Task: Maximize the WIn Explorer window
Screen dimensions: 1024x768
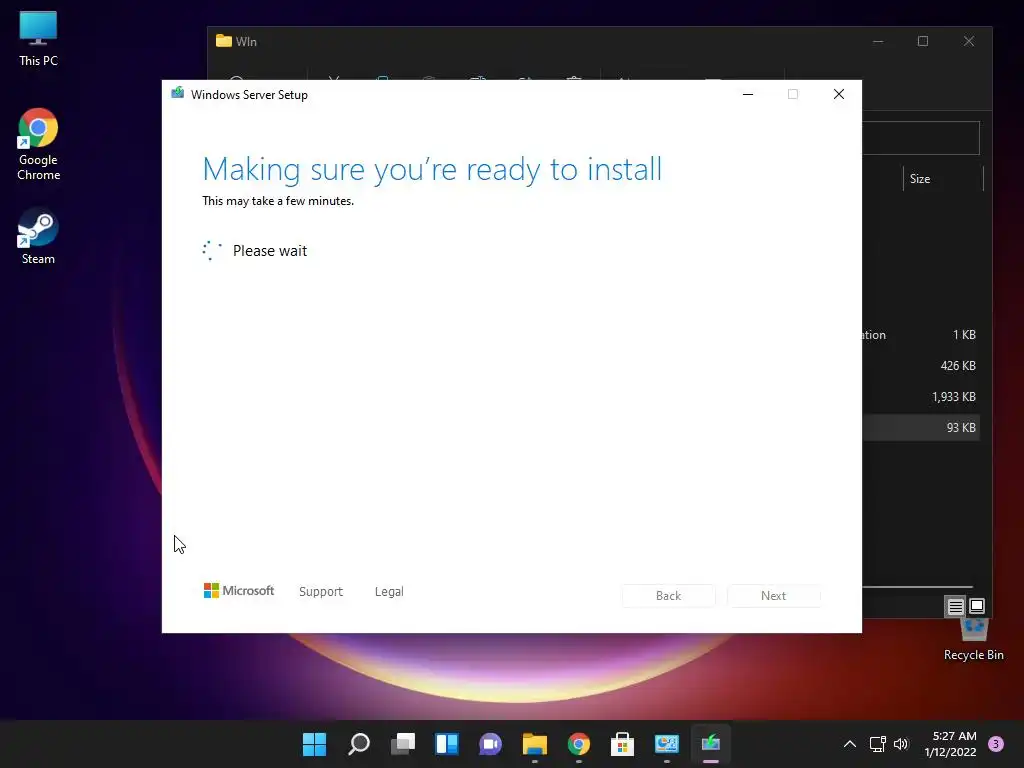Action: pos(923,41)
